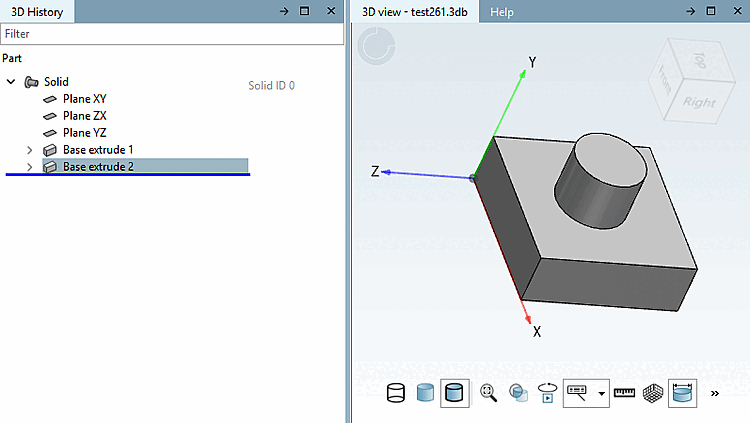Click the Filter input field
Screen dimensions: 750x423
click(172, 34)
